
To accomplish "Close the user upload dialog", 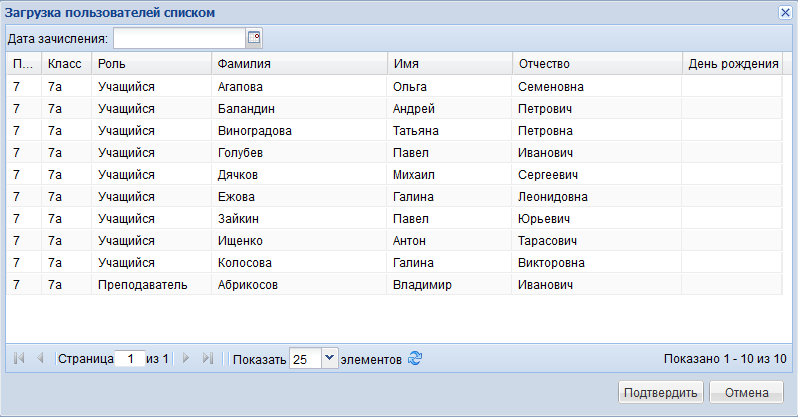I will coord(786,12).
